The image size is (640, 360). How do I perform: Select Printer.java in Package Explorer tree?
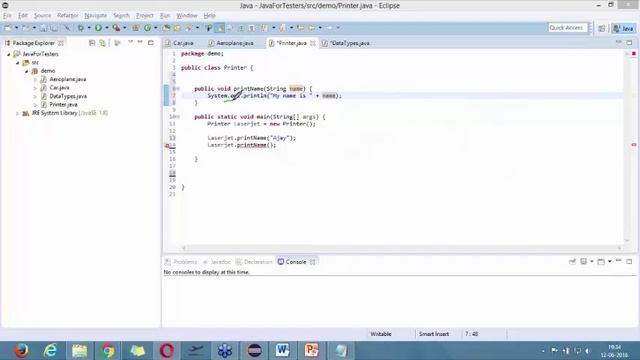[x=63, y=104]
